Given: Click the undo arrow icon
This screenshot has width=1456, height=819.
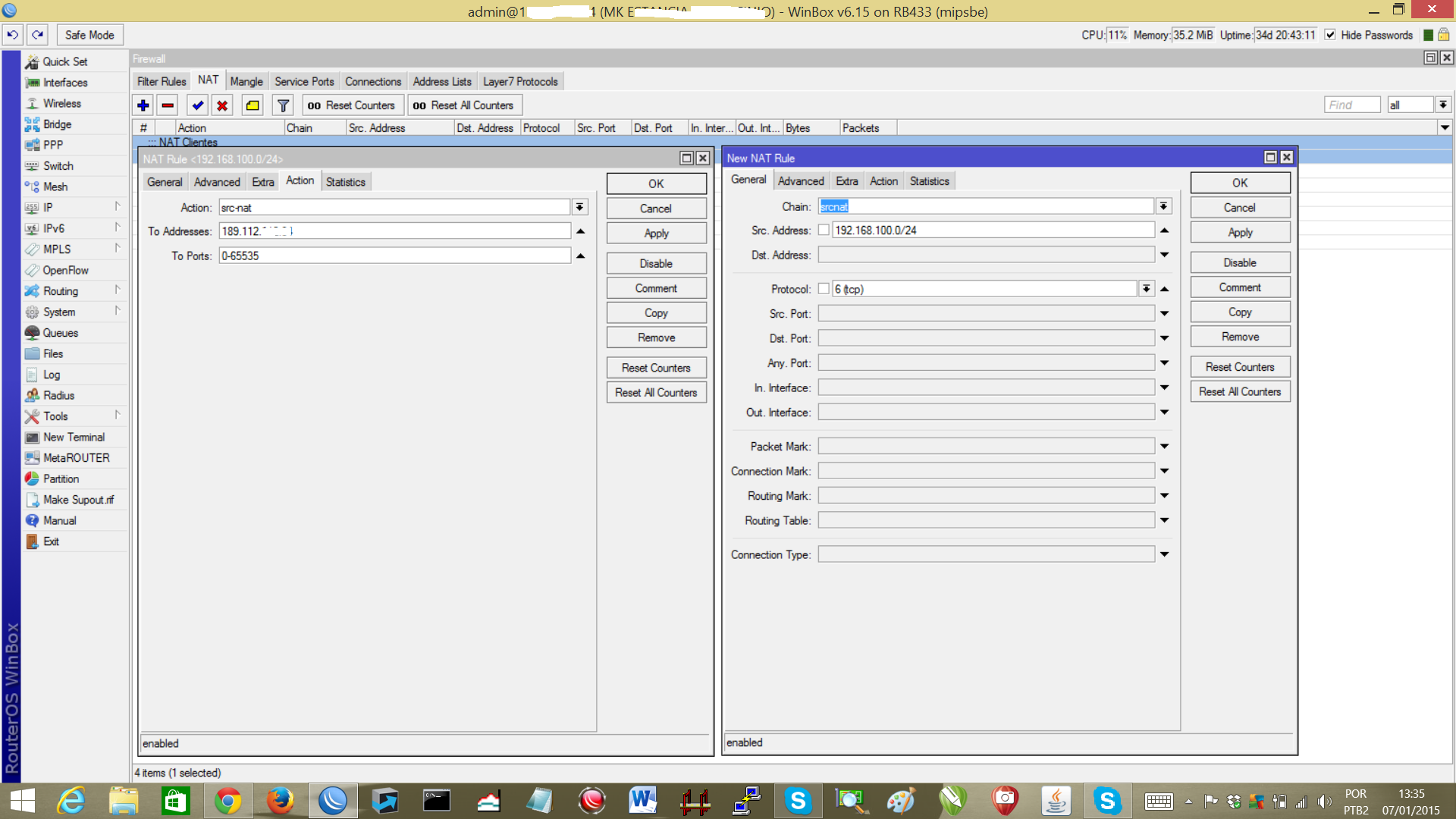Looking at the screenshot, I should point(12,35).
